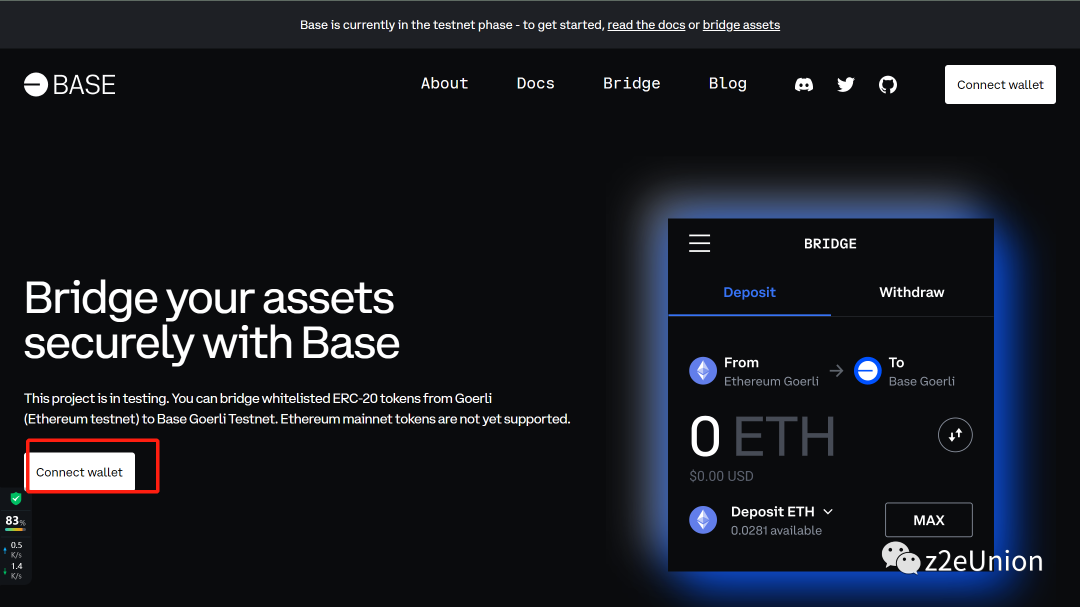This screenshot has width=1080, height=607.
Task: Toggle the swap direction arrows button
Action: click(955, 435)
